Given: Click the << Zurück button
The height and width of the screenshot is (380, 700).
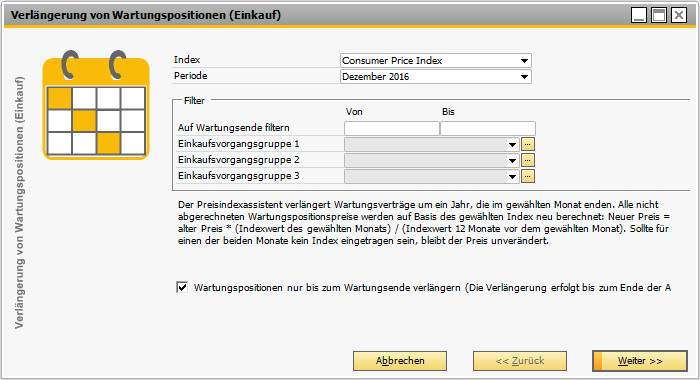Looking at the screenshot, I should [520, 361].
